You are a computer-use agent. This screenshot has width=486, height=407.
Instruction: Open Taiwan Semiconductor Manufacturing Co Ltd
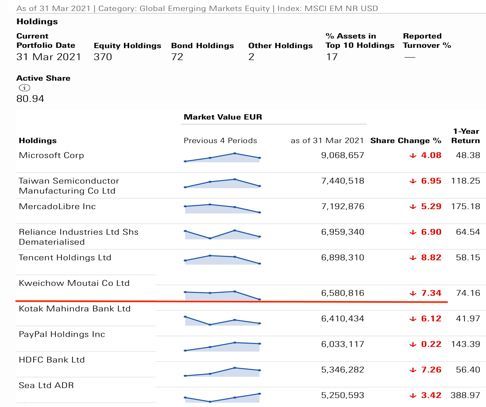click(69, 186)
